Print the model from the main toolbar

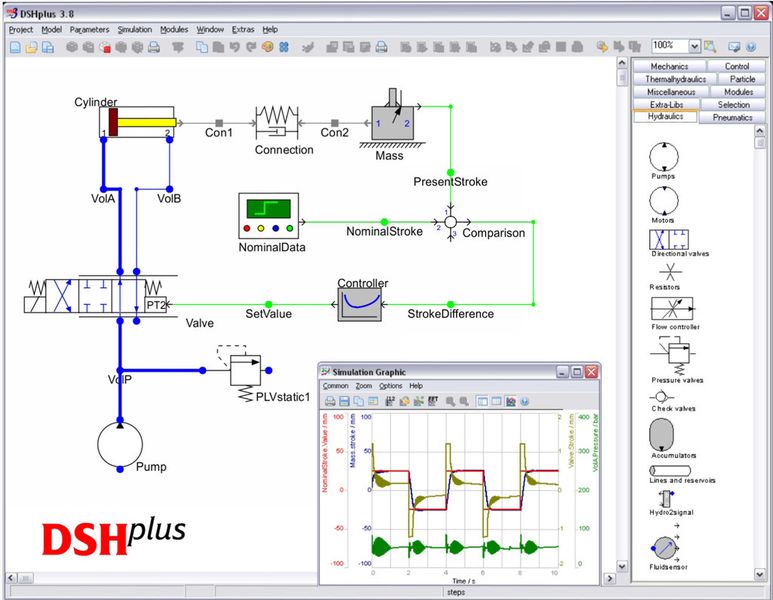(154, 47)
